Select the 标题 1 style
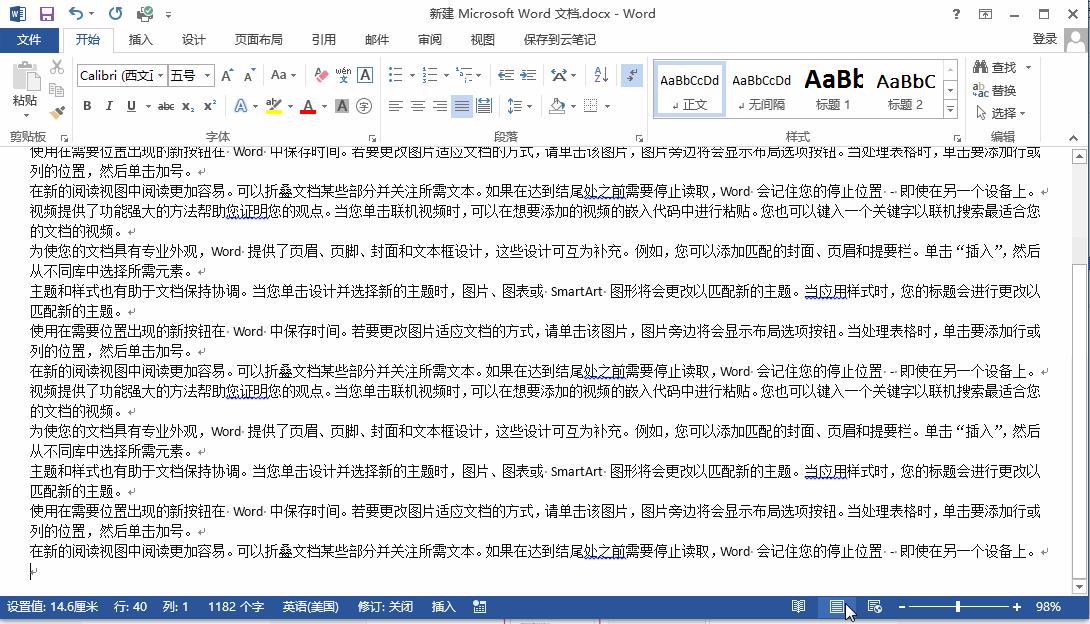Screen dimensions: 1090x624 coord(833,88)
